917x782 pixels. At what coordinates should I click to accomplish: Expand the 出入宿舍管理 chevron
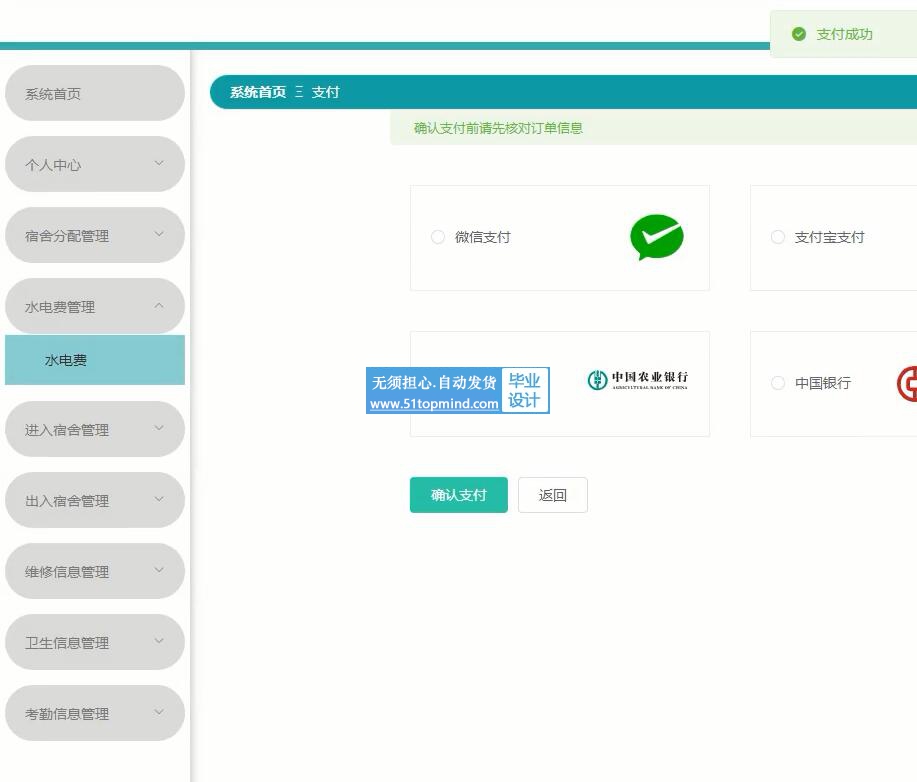pos(159,499)
